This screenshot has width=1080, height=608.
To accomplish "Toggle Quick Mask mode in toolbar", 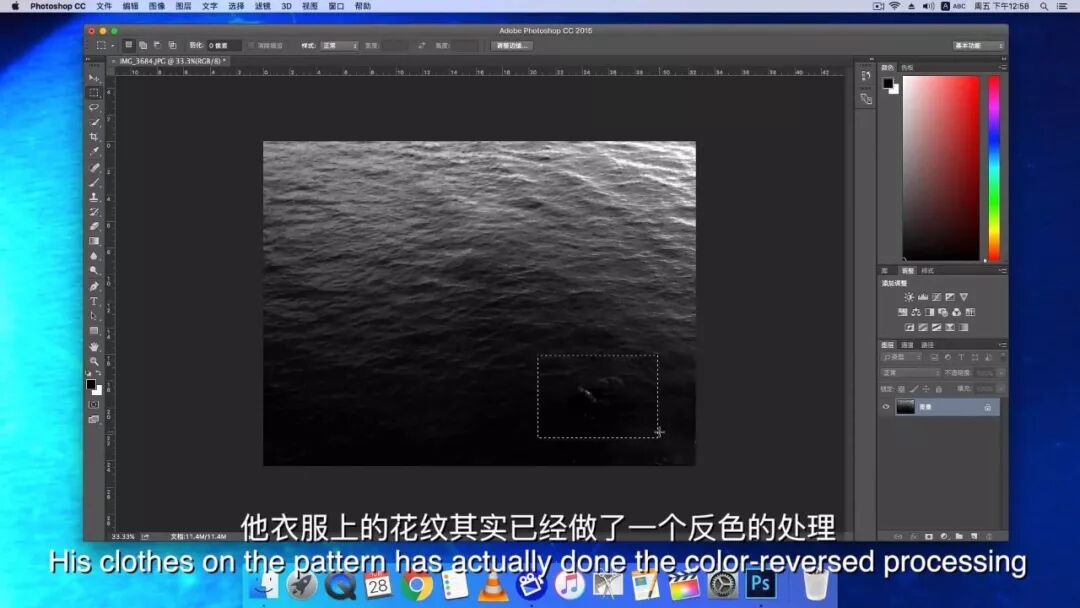I will (x=94, y=404).
